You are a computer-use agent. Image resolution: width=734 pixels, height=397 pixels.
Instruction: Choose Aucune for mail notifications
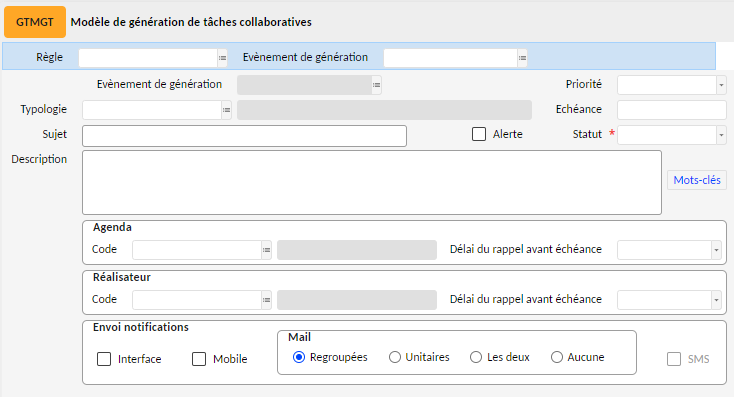click(x=557, y=357)
